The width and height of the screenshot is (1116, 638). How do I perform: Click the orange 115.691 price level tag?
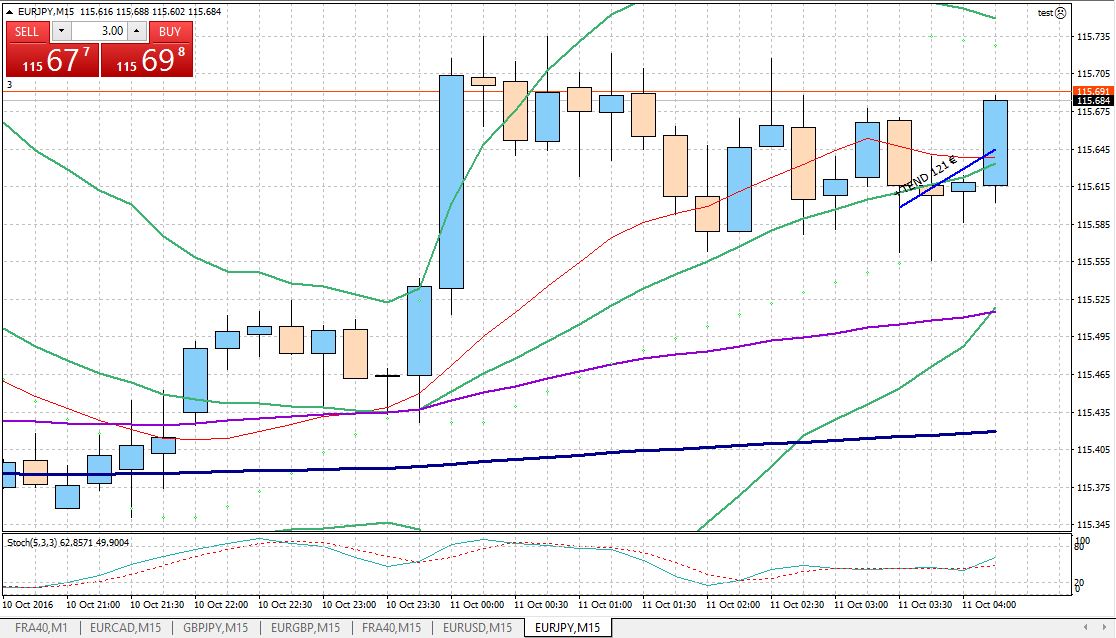click(x=1093, y=92)
